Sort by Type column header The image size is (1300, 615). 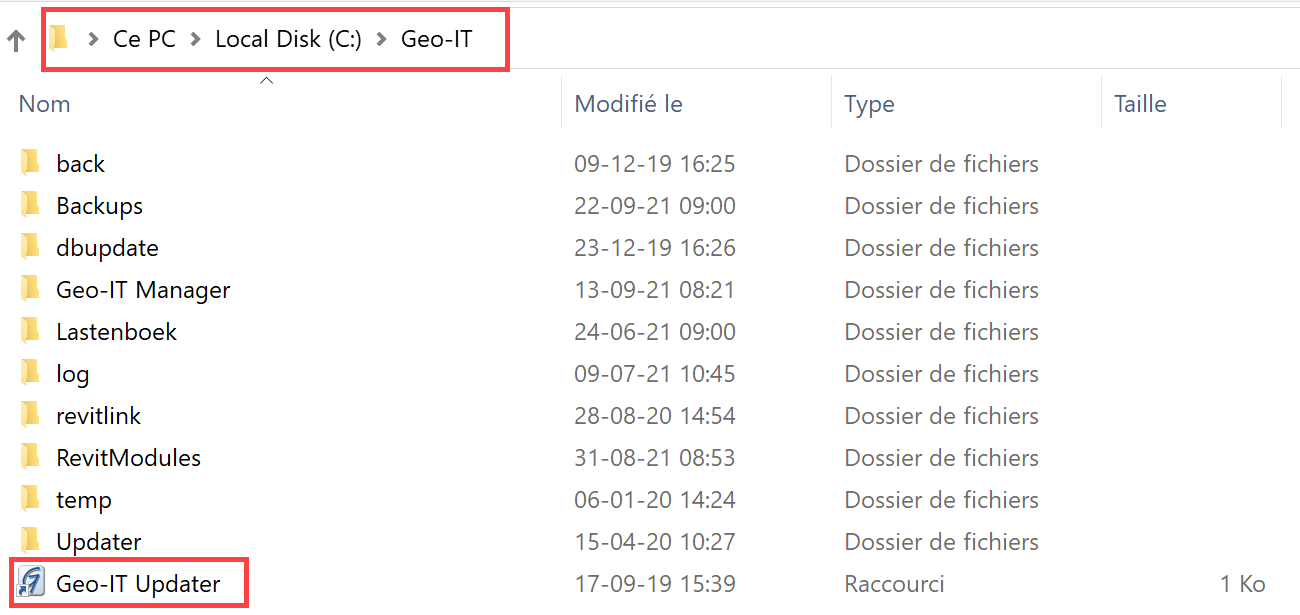[x=869, y=104]
